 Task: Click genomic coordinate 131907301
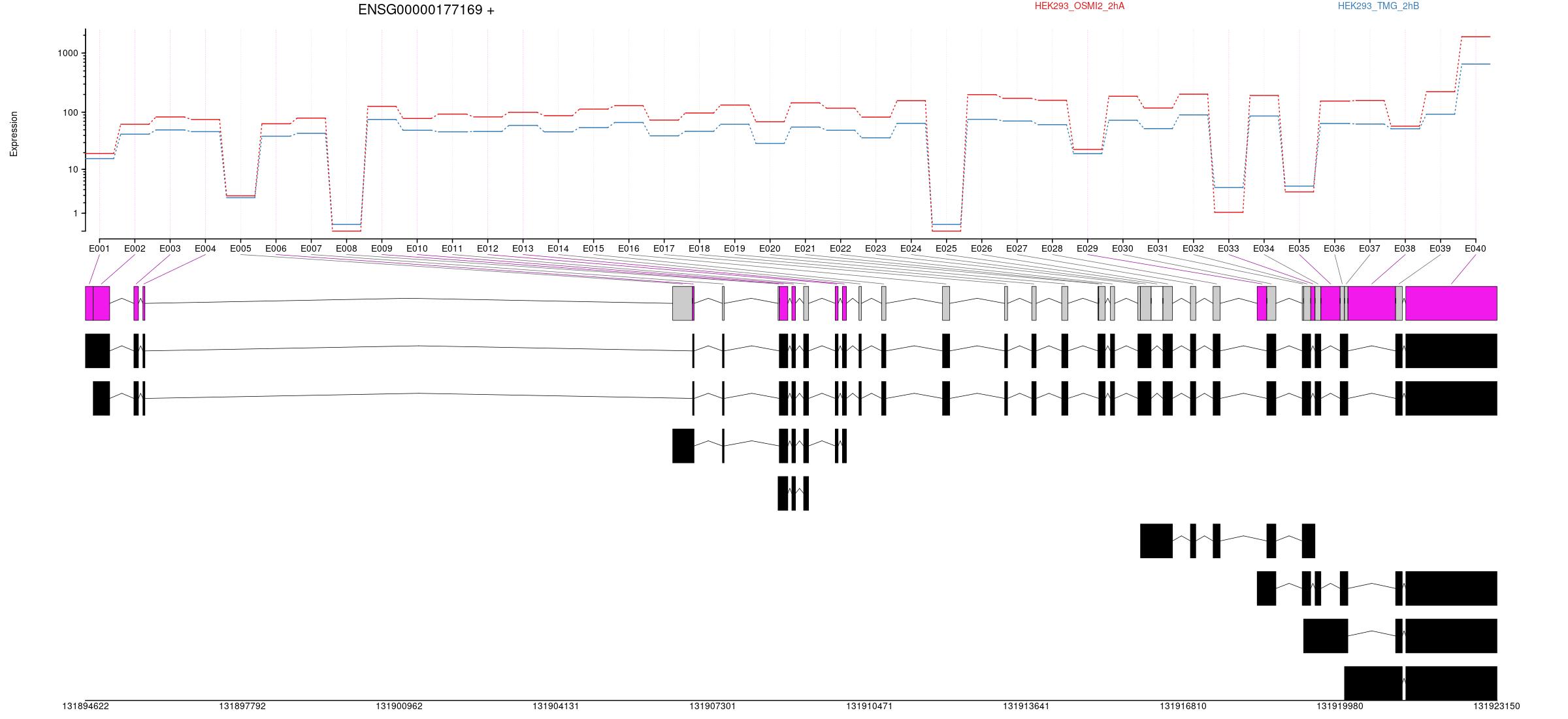tap(713, 707)
